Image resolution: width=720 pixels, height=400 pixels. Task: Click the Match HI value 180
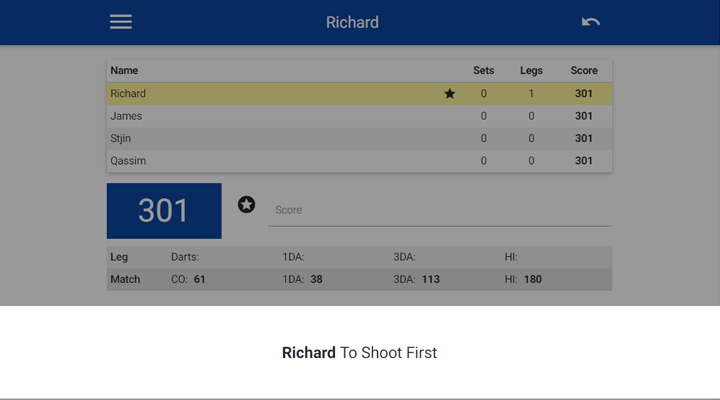pyautogui.click(x=533, y=279)
